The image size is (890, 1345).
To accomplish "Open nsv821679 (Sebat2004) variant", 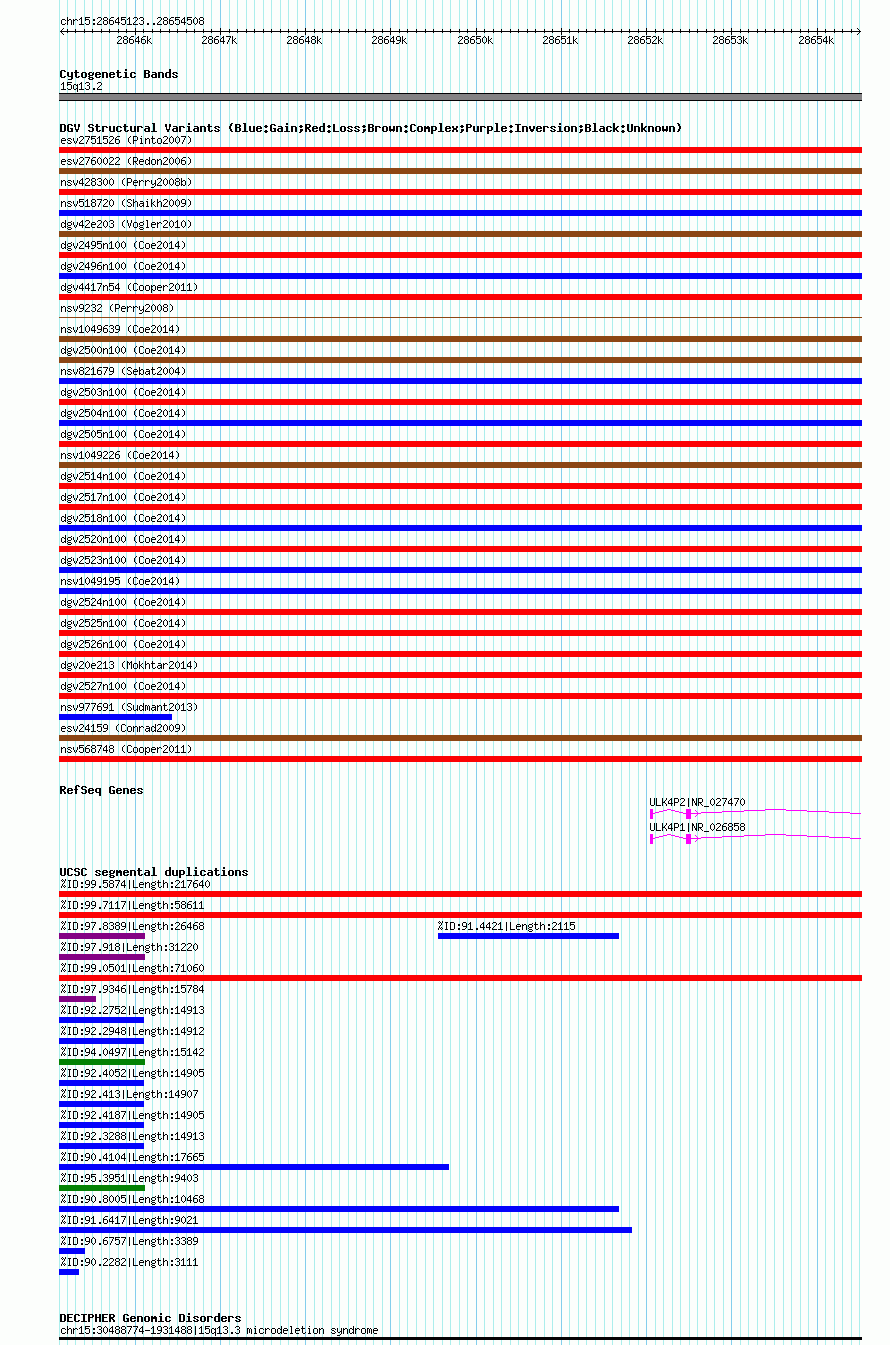I will click(123, 371).
